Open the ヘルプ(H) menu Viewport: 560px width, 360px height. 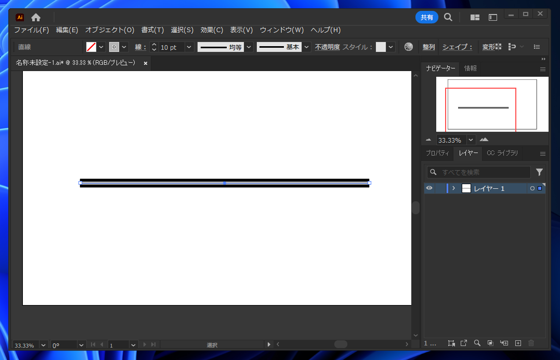pyautogui.click(x=326, y=30)
